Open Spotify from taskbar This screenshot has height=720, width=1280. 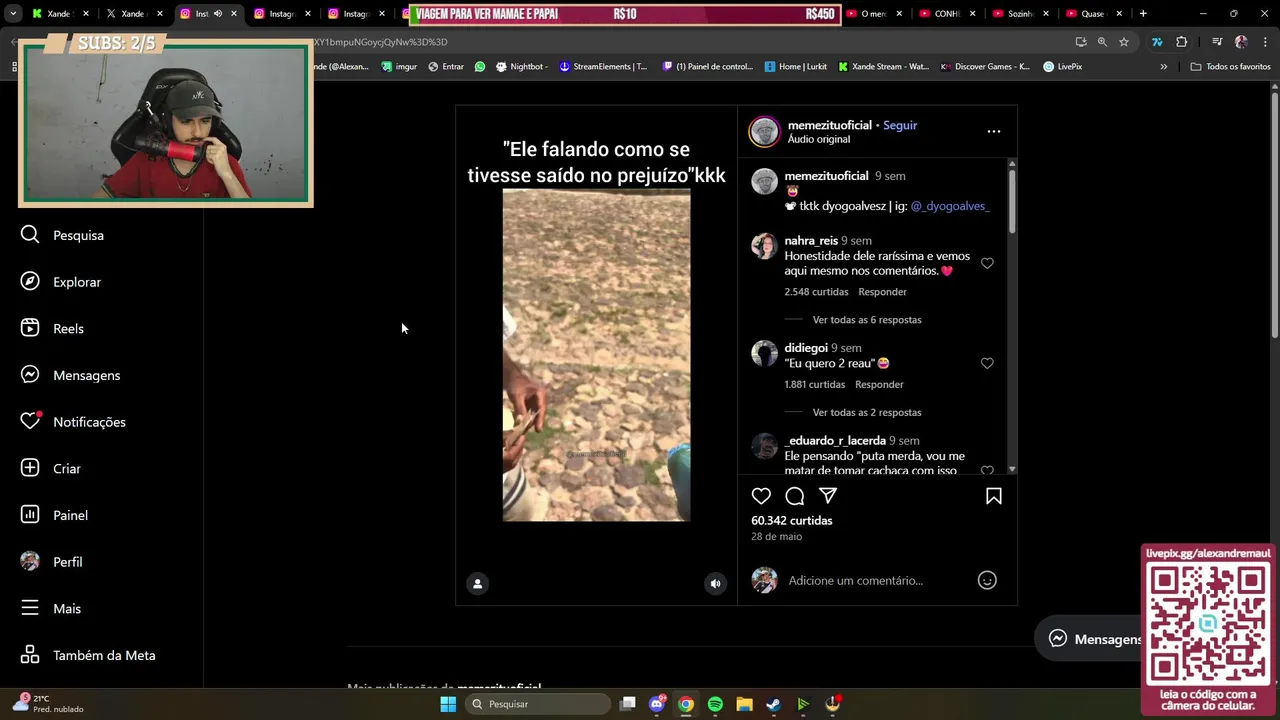point(715,704)
